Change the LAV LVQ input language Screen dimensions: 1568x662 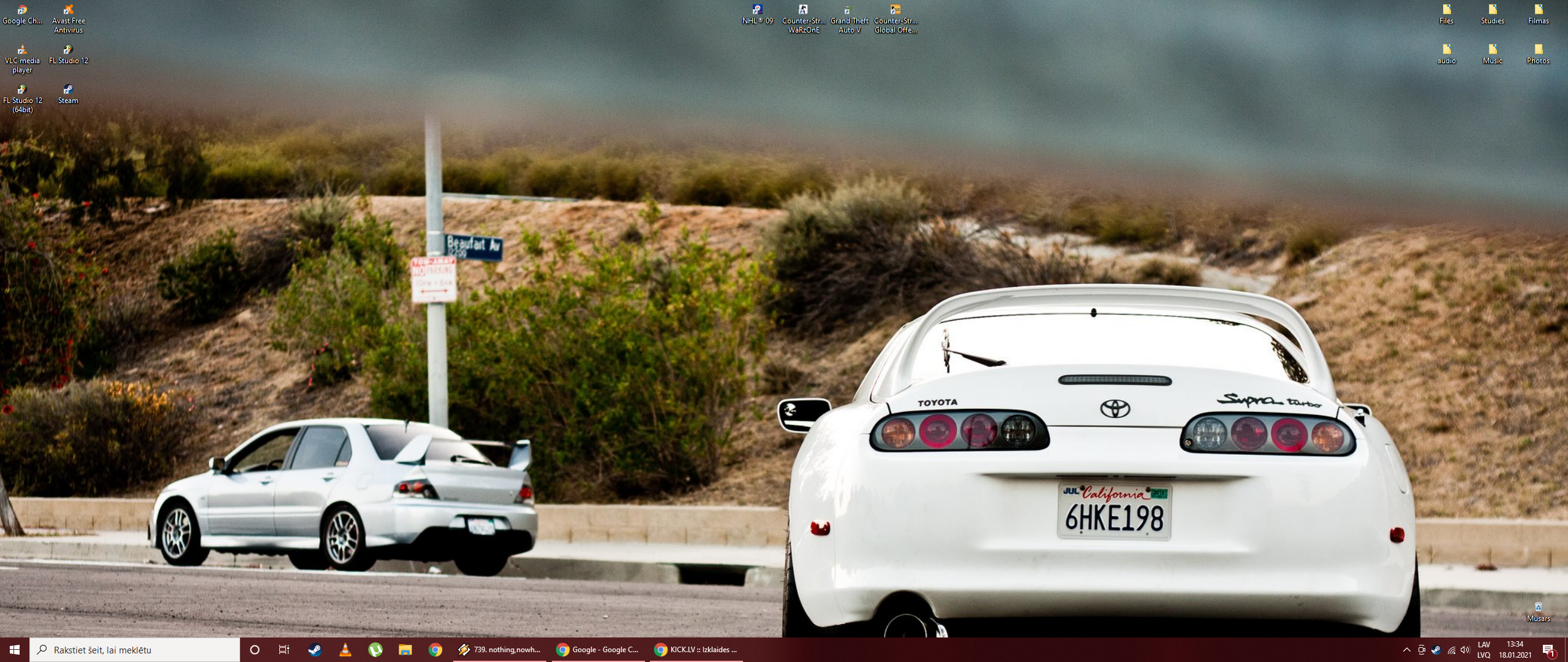pyautogui.click(x=1483, y=650)
